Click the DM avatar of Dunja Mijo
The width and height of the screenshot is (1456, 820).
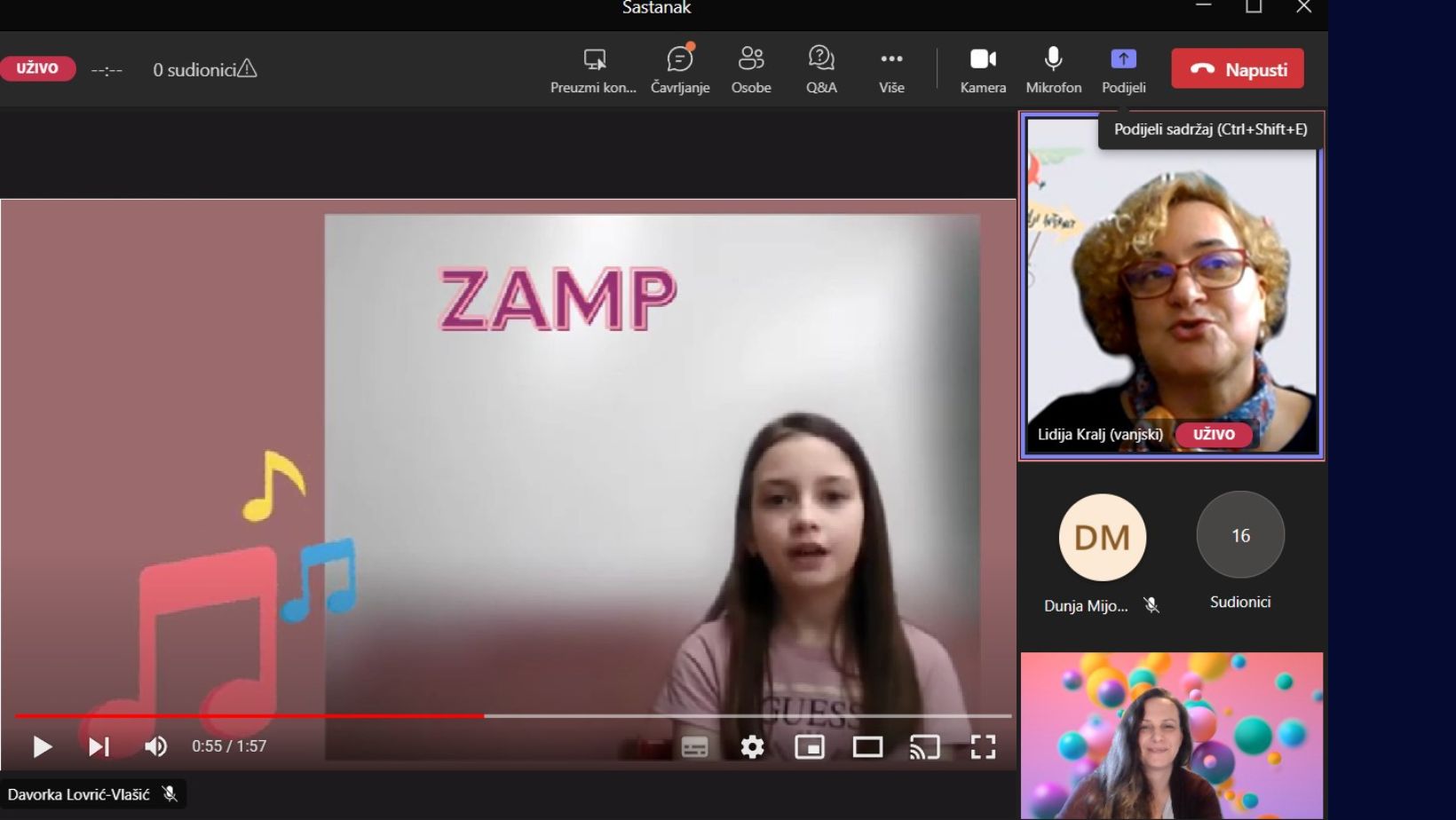1103,538
